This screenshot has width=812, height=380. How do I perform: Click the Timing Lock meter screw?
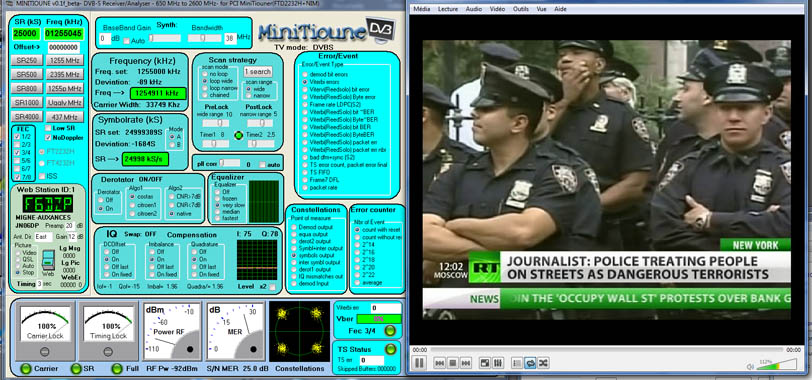[108, 352]
